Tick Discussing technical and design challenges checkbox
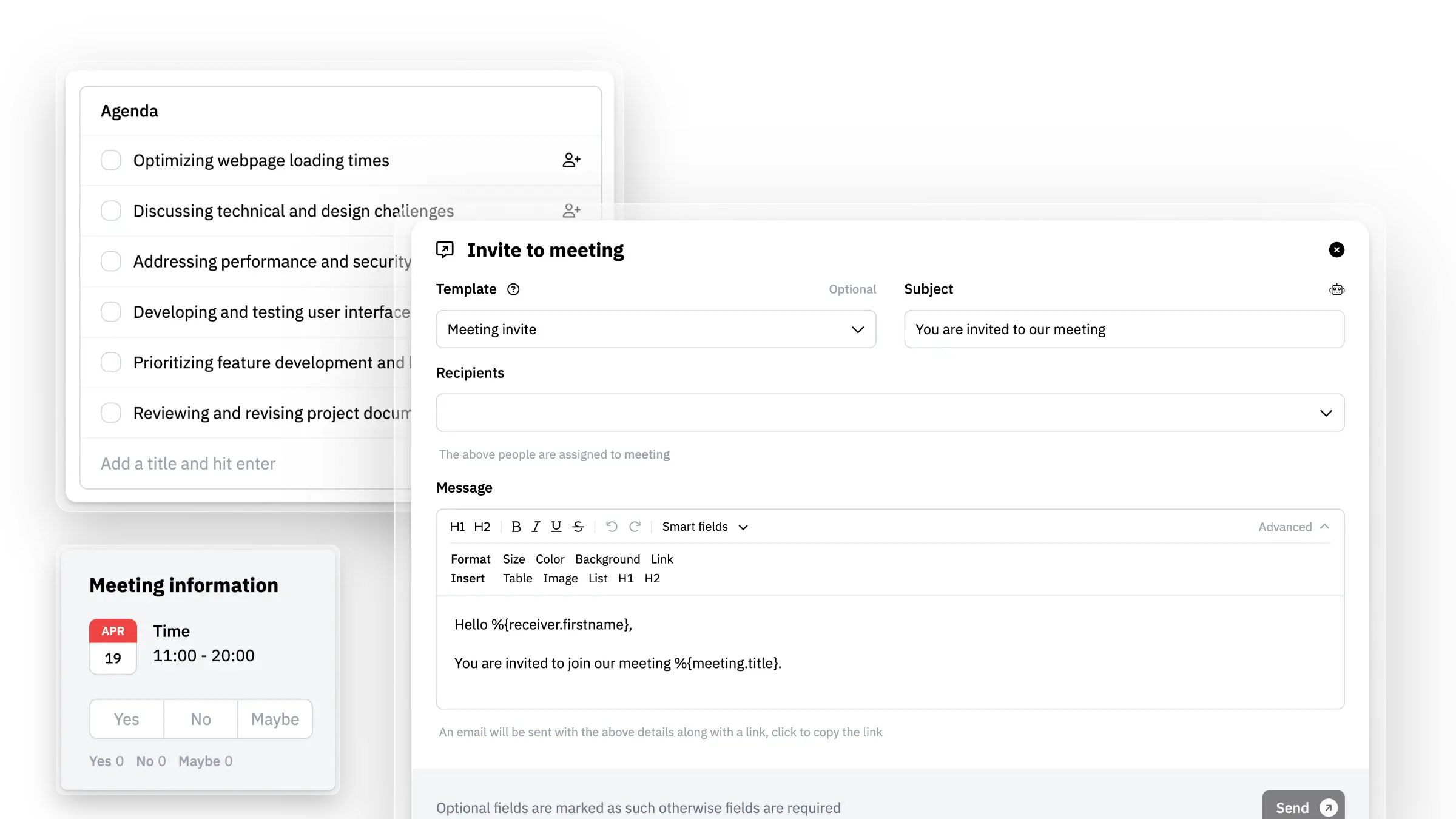The image size is (1456, 819). coord(111,211)
